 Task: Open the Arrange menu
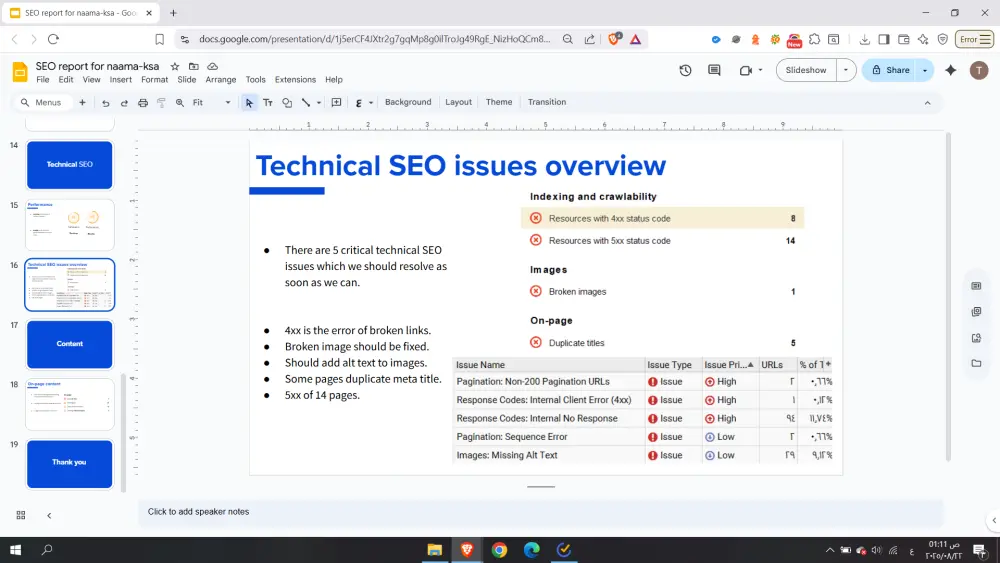[x=221, y=80]
